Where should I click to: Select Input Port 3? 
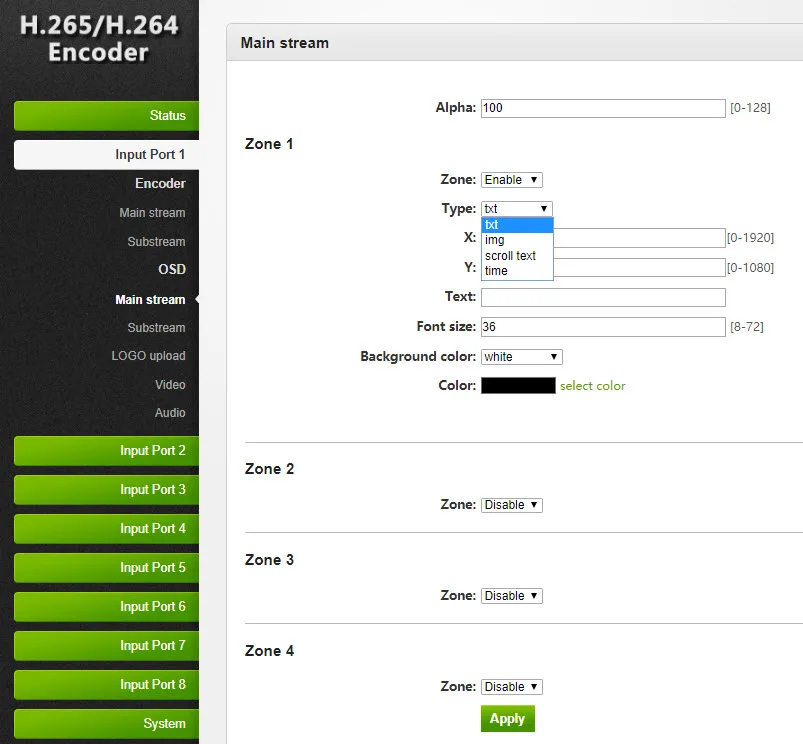(107, 490)
